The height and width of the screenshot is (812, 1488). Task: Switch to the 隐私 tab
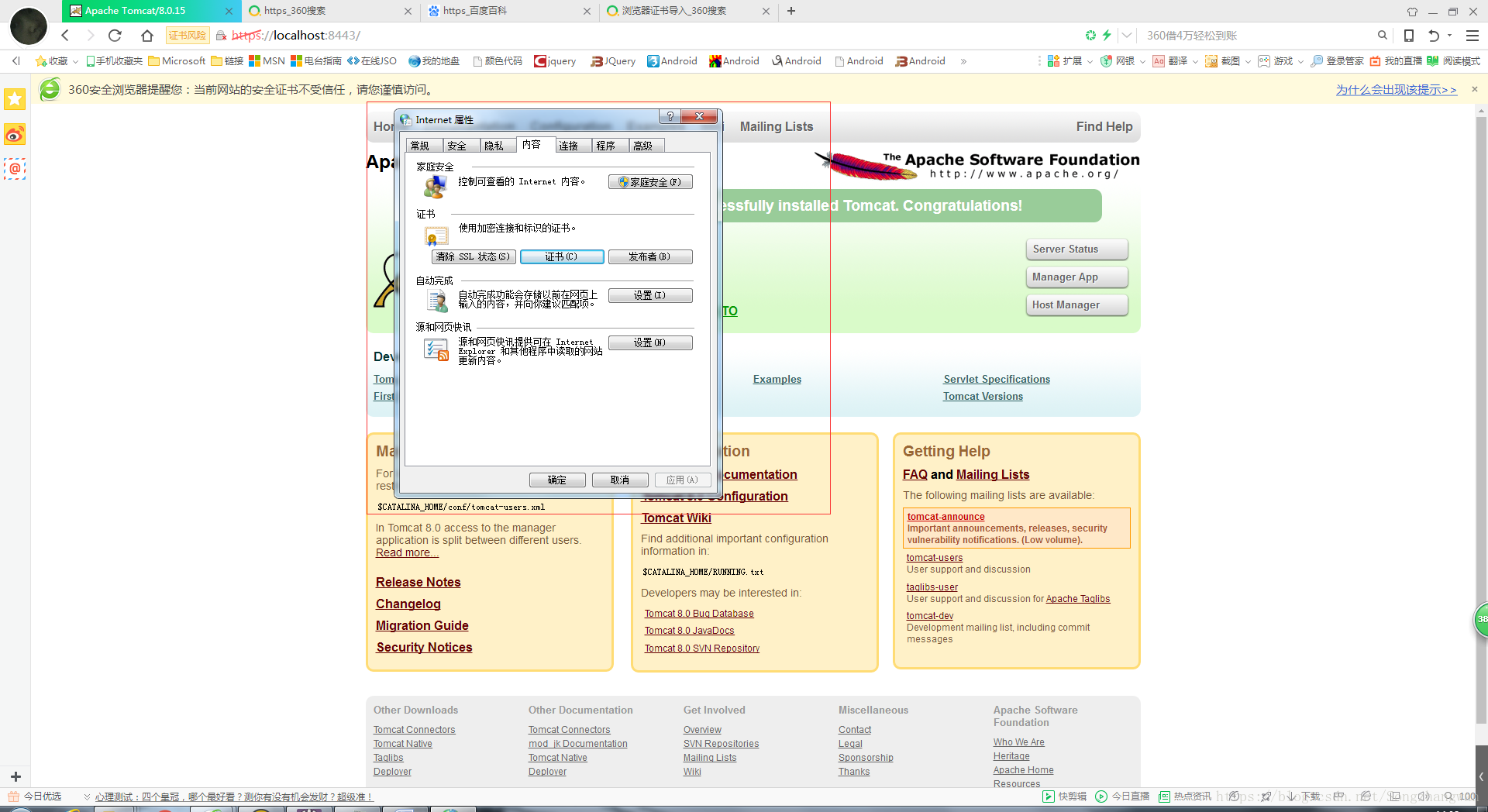(x=497, y=146)
